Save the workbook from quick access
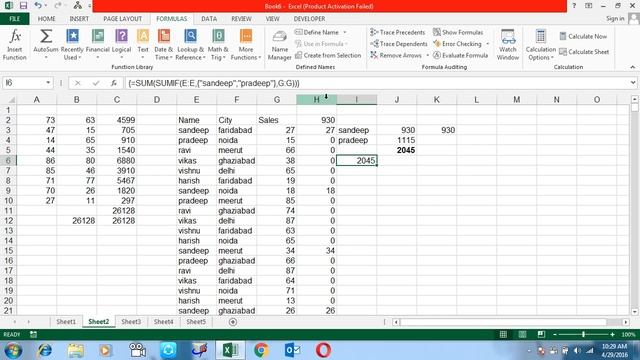Image resolution: width=640 pixels, height=360 pixels. tap(23, 6)
